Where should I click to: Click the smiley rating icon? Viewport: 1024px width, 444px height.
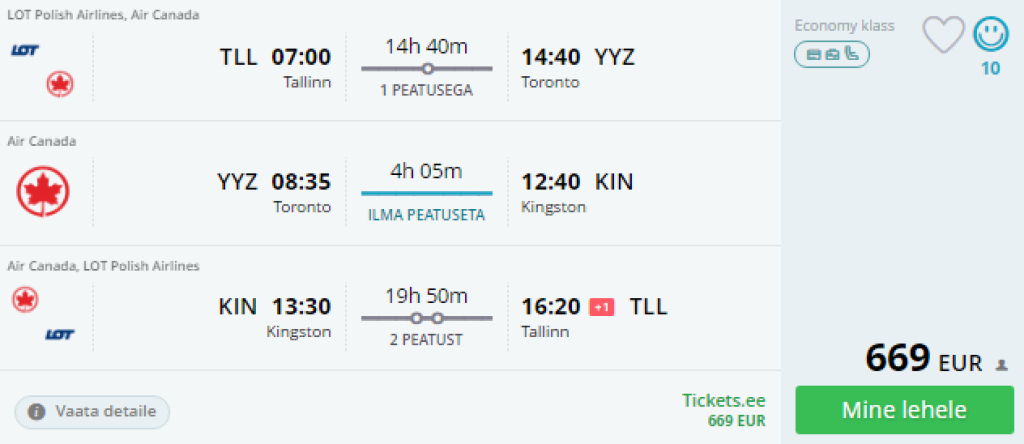pyautogui.click(x=990, y=34)
